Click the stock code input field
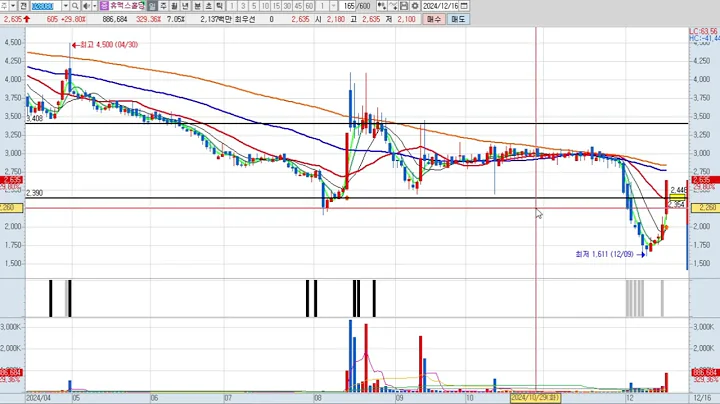The image size is (720, 404). point(46,6)
